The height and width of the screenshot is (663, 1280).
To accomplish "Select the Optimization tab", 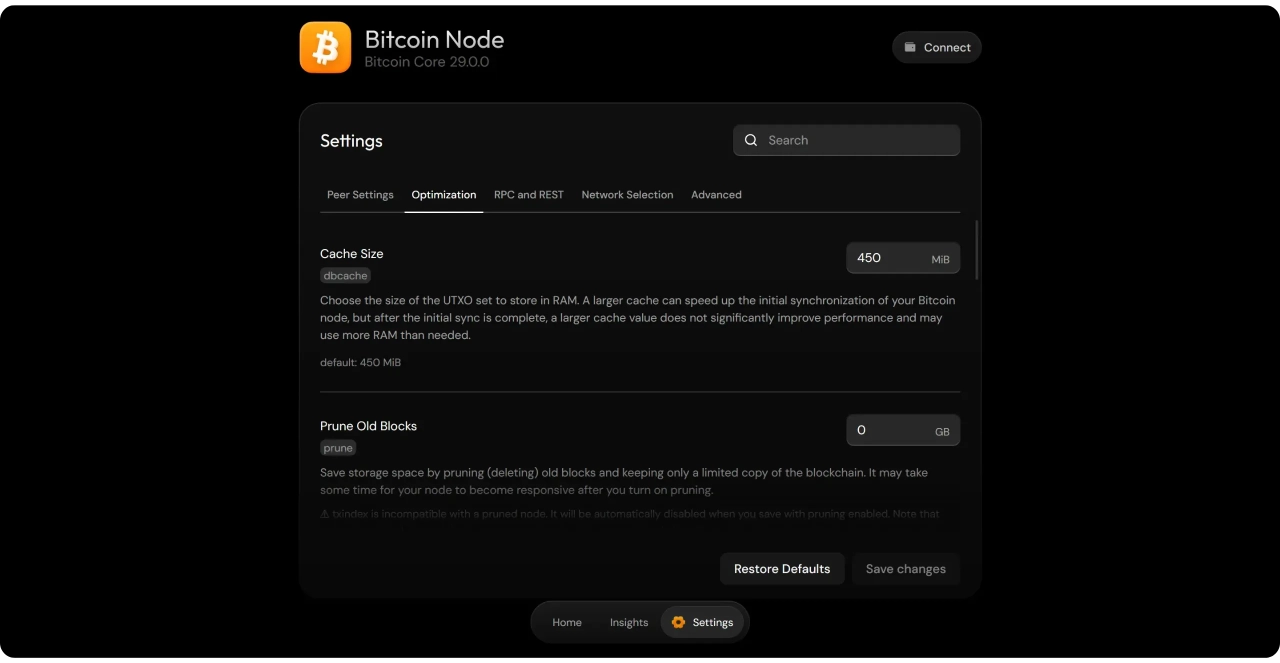I will point(443,195).
